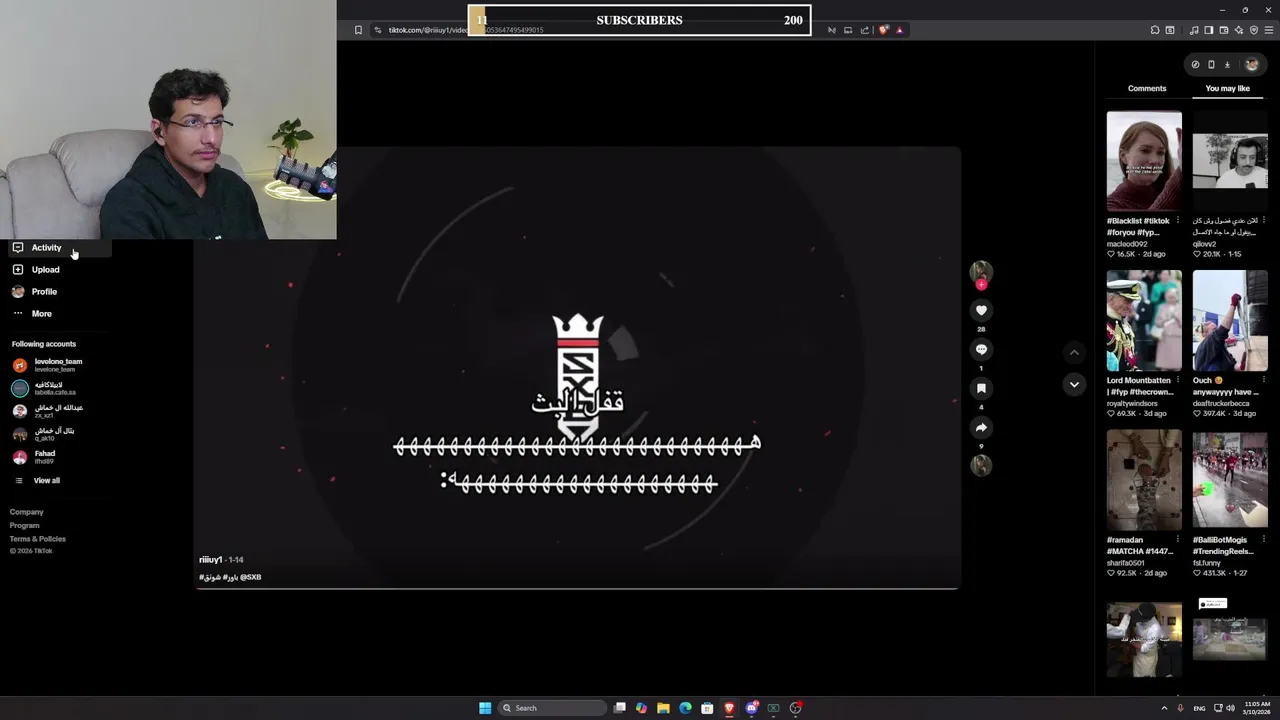The image size is (1280, 720).
Task: Open Microsoft Edge from the taskbar
Action: [685, 708]
